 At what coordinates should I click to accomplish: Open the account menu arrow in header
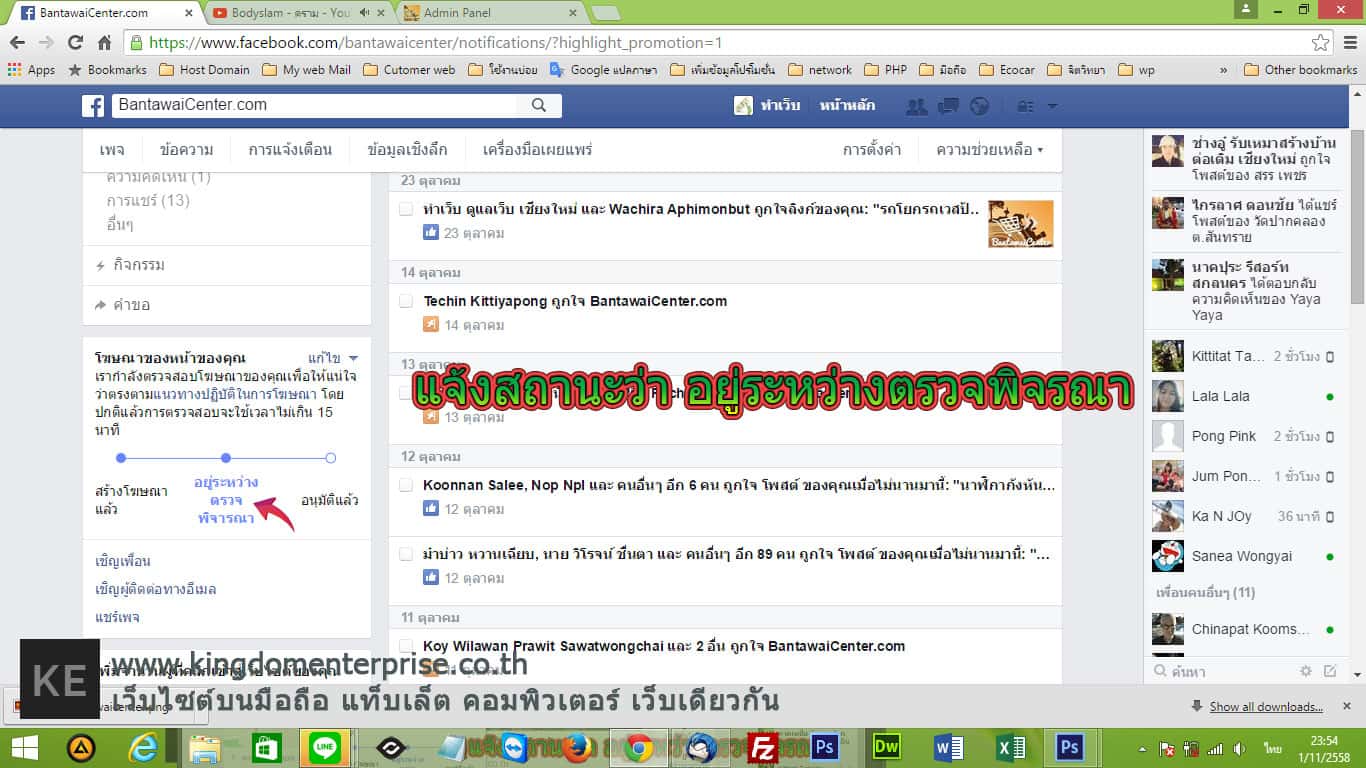(1052, 106)
